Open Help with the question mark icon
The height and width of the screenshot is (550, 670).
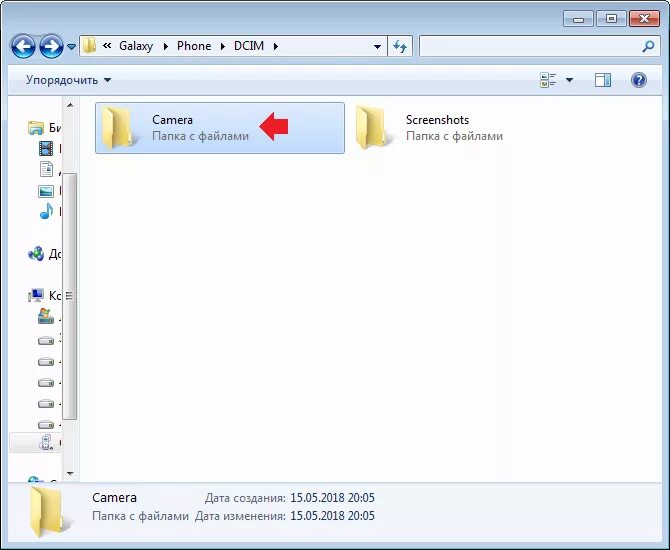(x=639, y=80)
